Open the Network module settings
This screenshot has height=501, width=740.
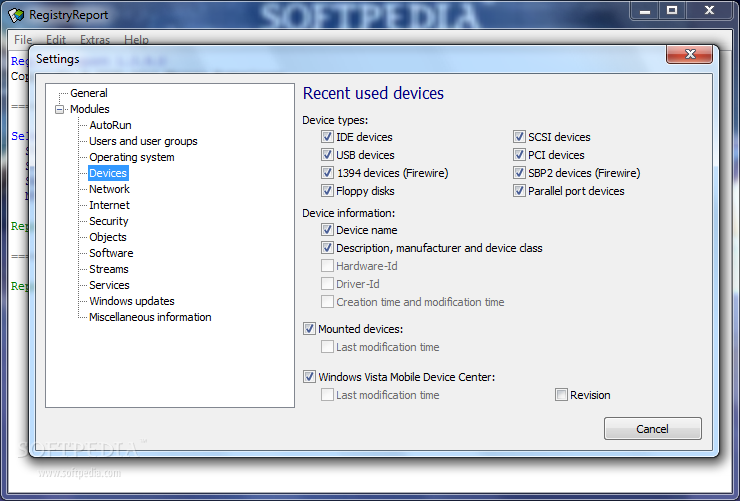(109, 189)
